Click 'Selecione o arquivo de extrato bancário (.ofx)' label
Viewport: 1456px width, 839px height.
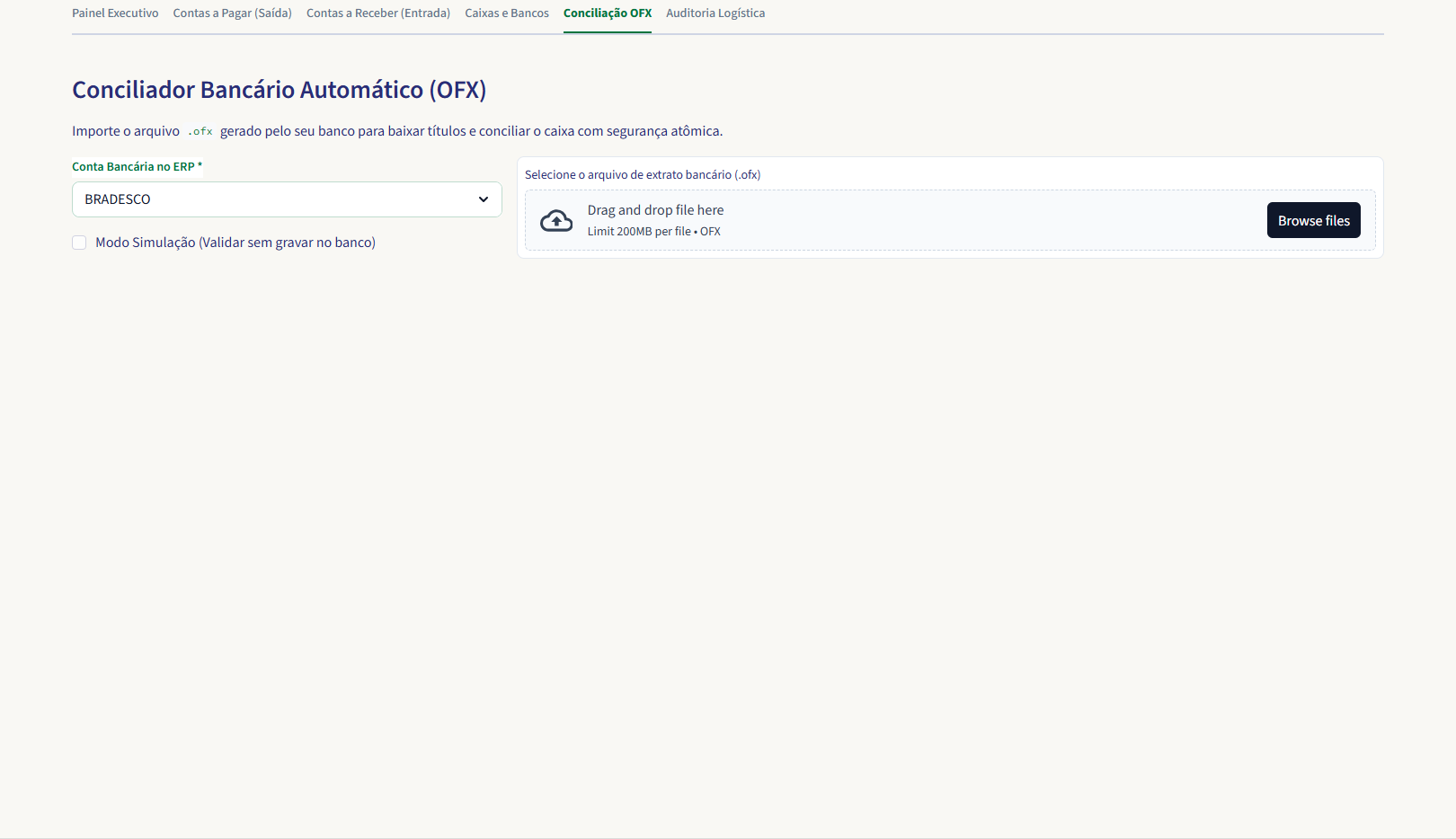(643, 175)
